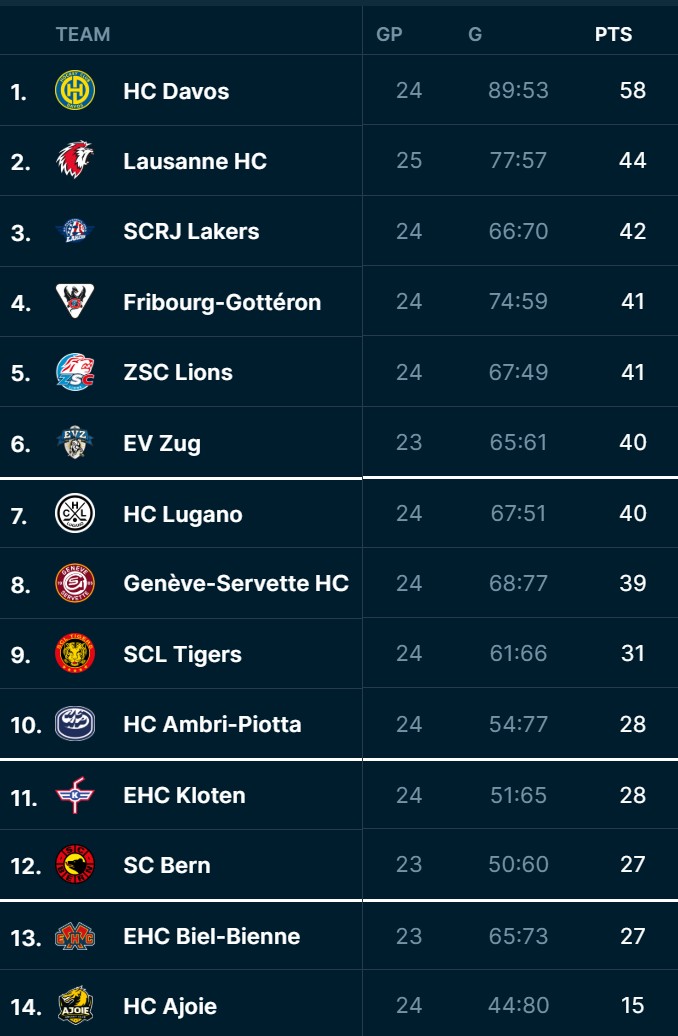Open the EHC Biel-Bienne team link
Viewport: 678px width, 1036px height.
(211, 936)
